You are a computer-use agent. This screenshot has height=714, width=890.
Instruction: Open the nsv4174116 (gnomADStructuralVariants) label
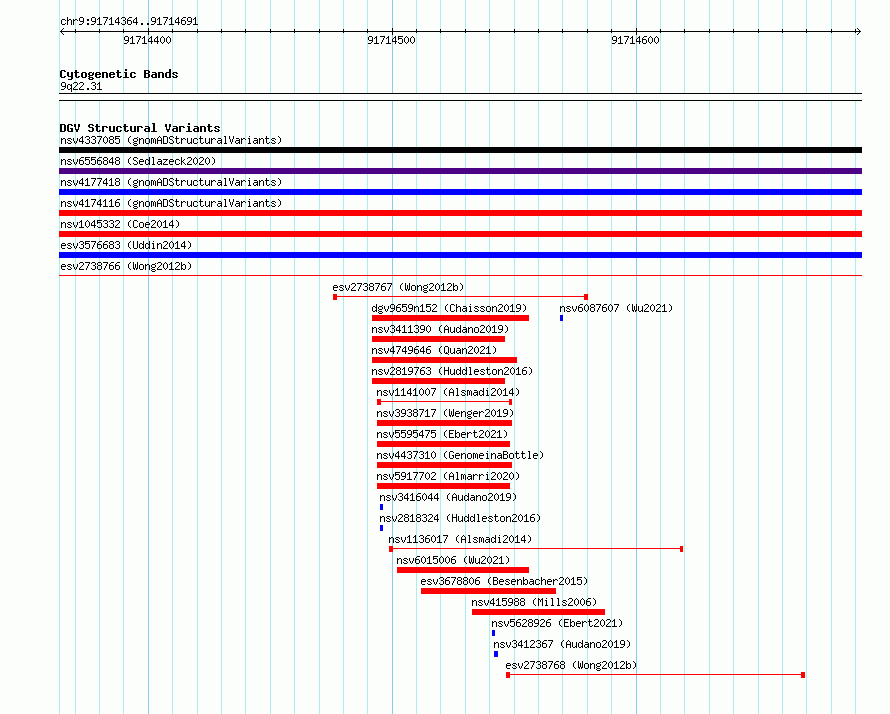point(171,203)
